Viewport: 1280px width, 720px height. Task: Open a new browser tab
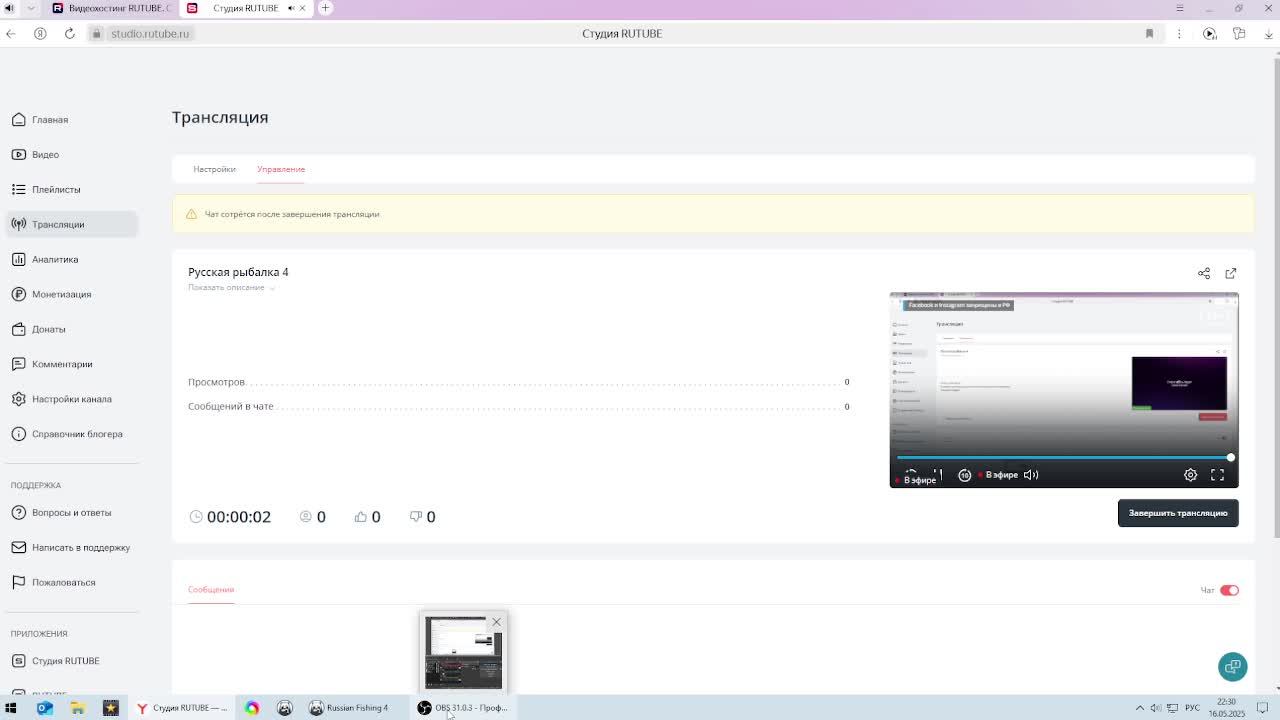click(x=325, y=8)
